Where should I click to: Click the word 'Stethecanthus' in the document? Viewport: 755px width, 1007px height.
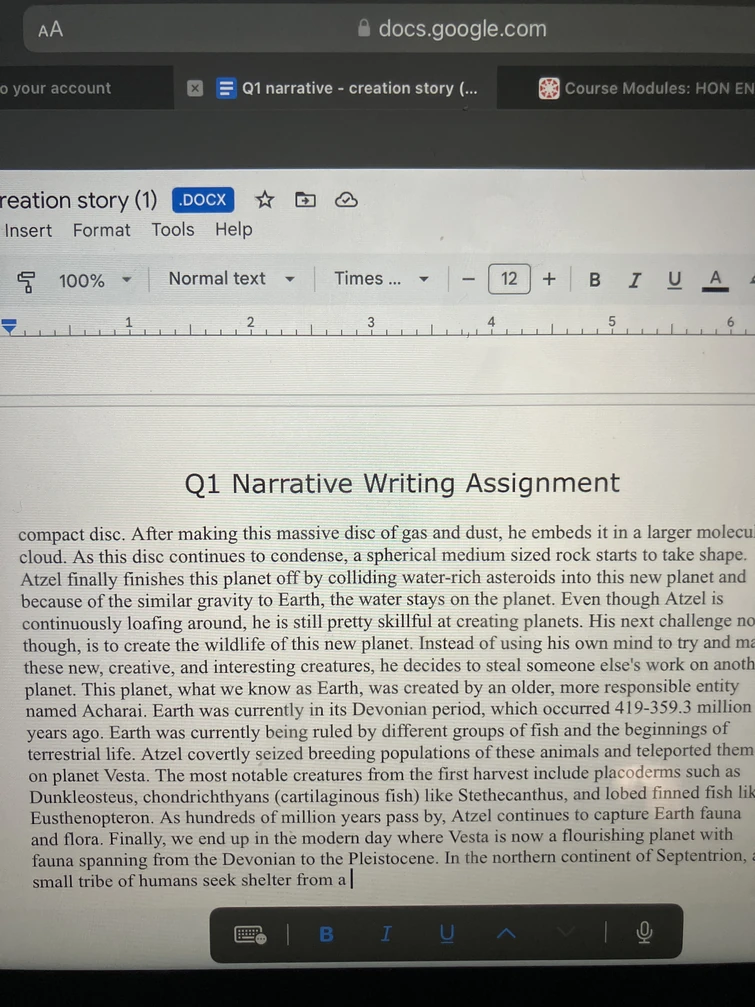(512, 796)
